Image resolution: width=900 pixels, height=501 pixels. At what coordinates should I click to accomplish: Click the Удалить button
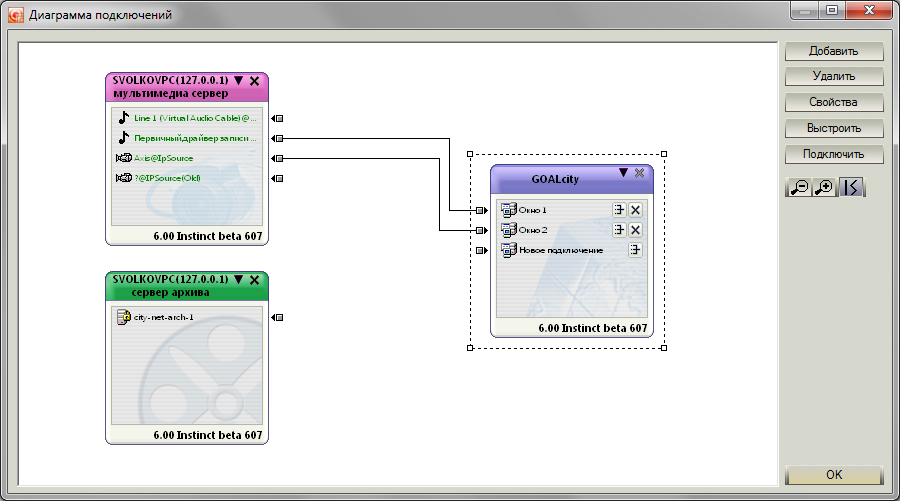click(833, 76)
